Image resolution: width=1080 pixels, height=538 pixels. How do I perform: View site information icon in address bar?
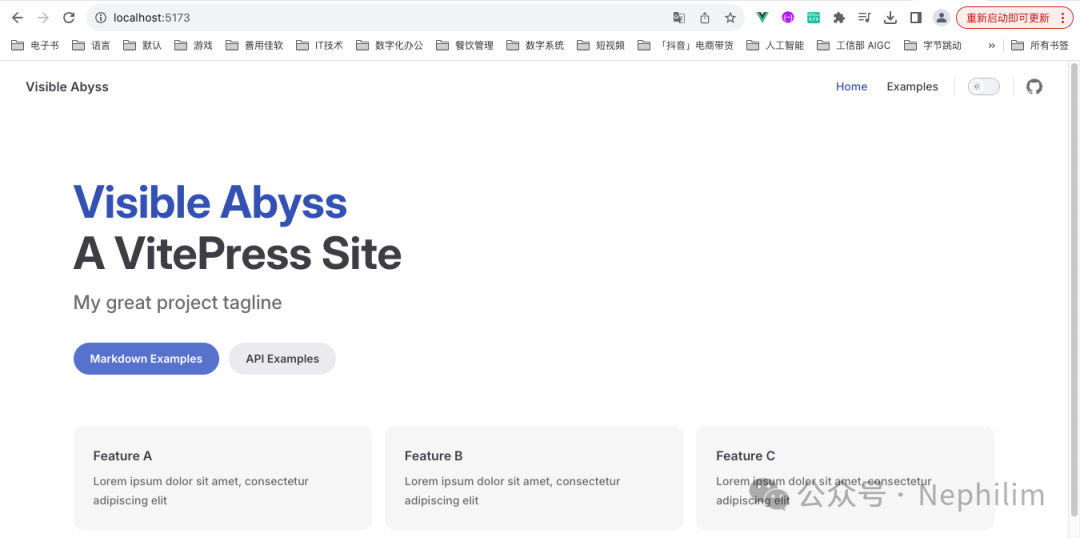[101, 18]
